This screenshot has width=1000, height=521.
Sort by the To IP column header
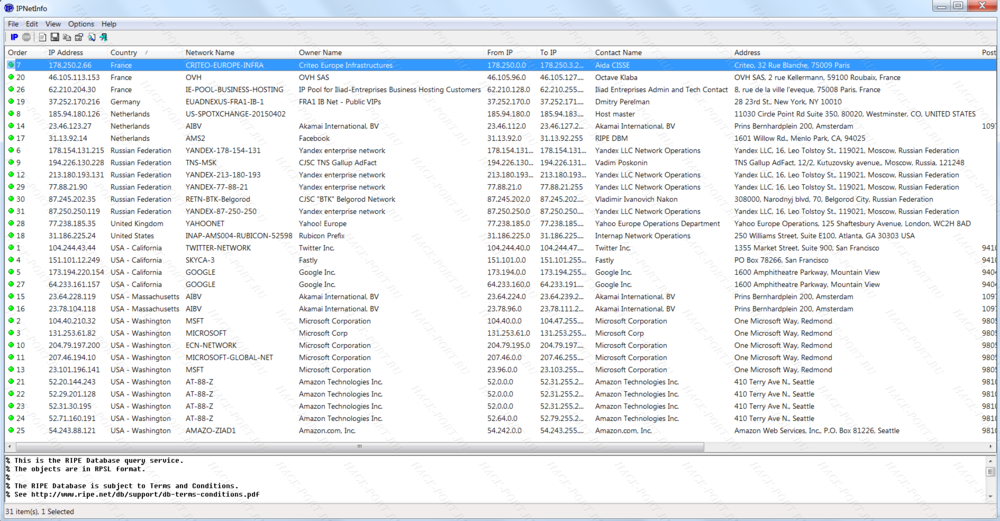[564, 52]
